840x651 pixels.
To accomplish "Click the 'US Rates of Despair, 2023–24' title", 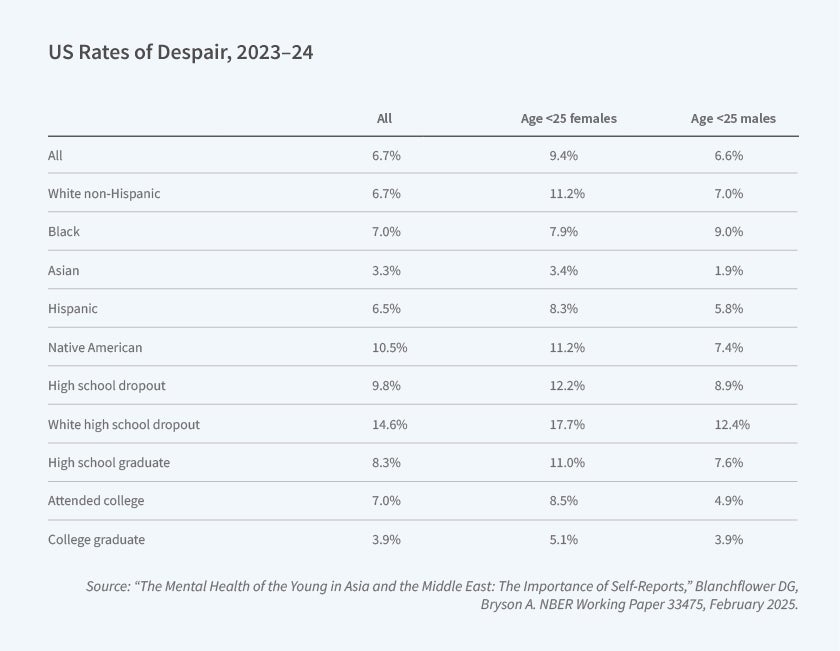I will (x=180, y=53).
